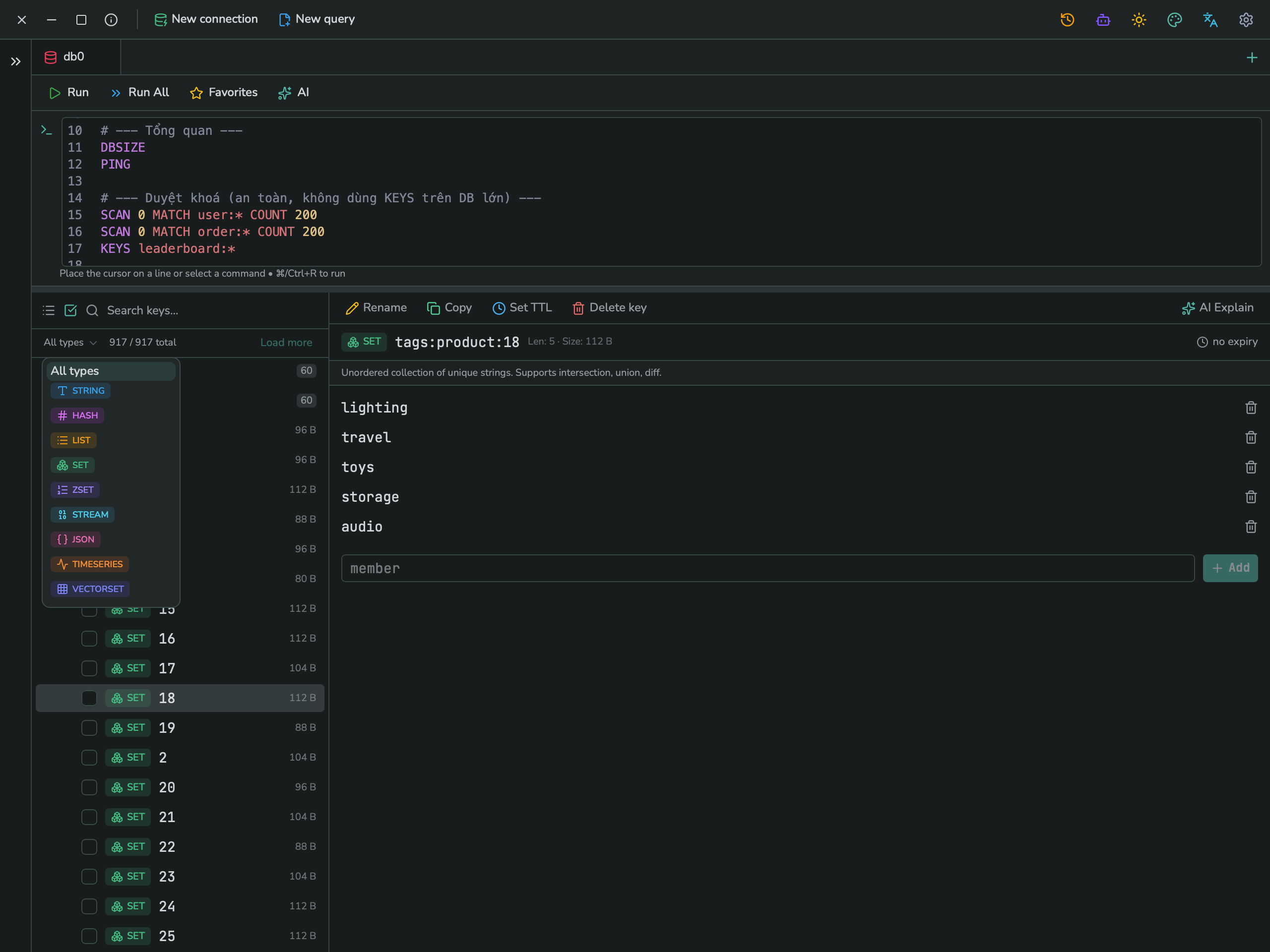Create a New connection
The height and width of the screenshot is (952, 1270).
click(206, 19)
